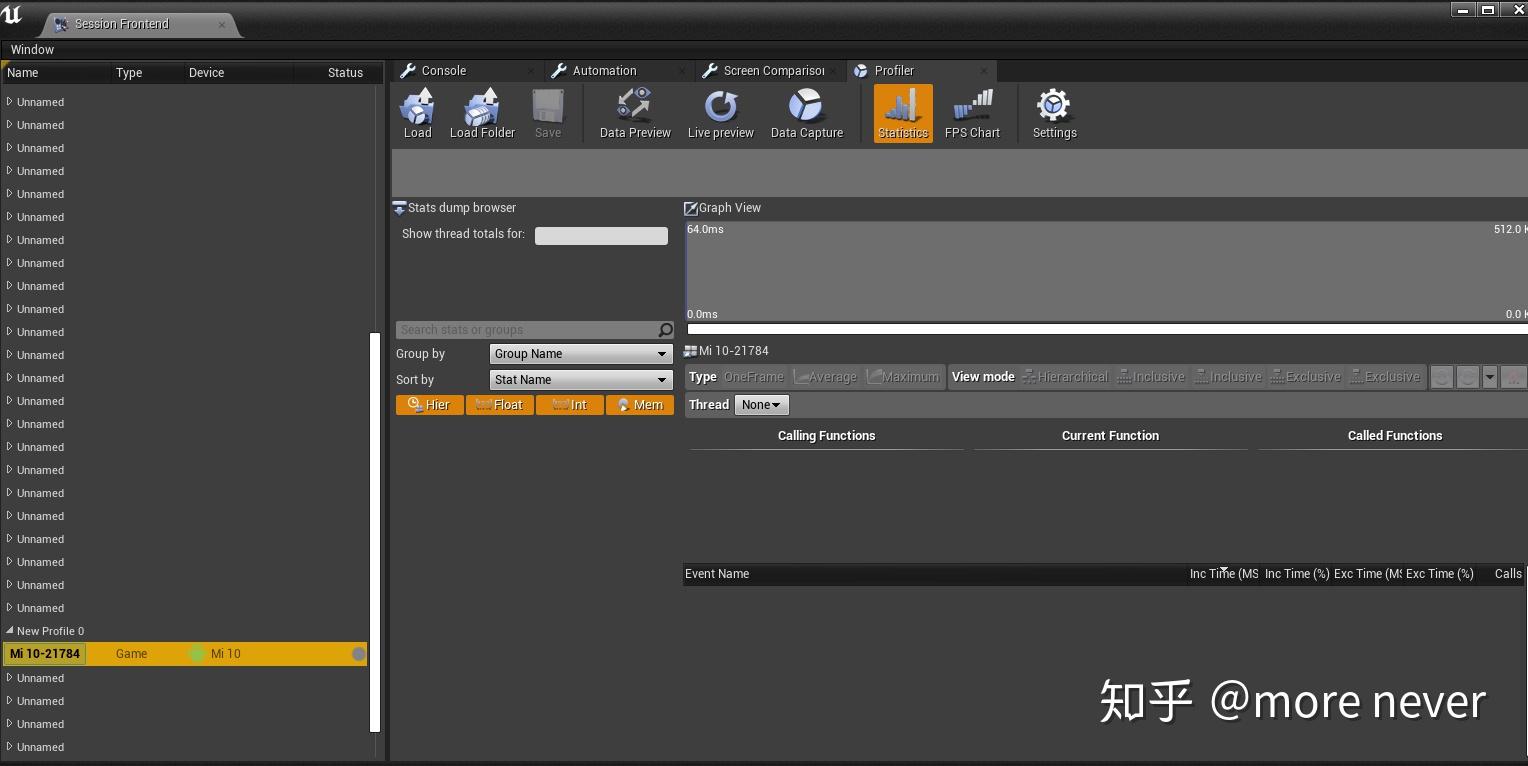
Task: Click the search stats input field
Action: 525,329
